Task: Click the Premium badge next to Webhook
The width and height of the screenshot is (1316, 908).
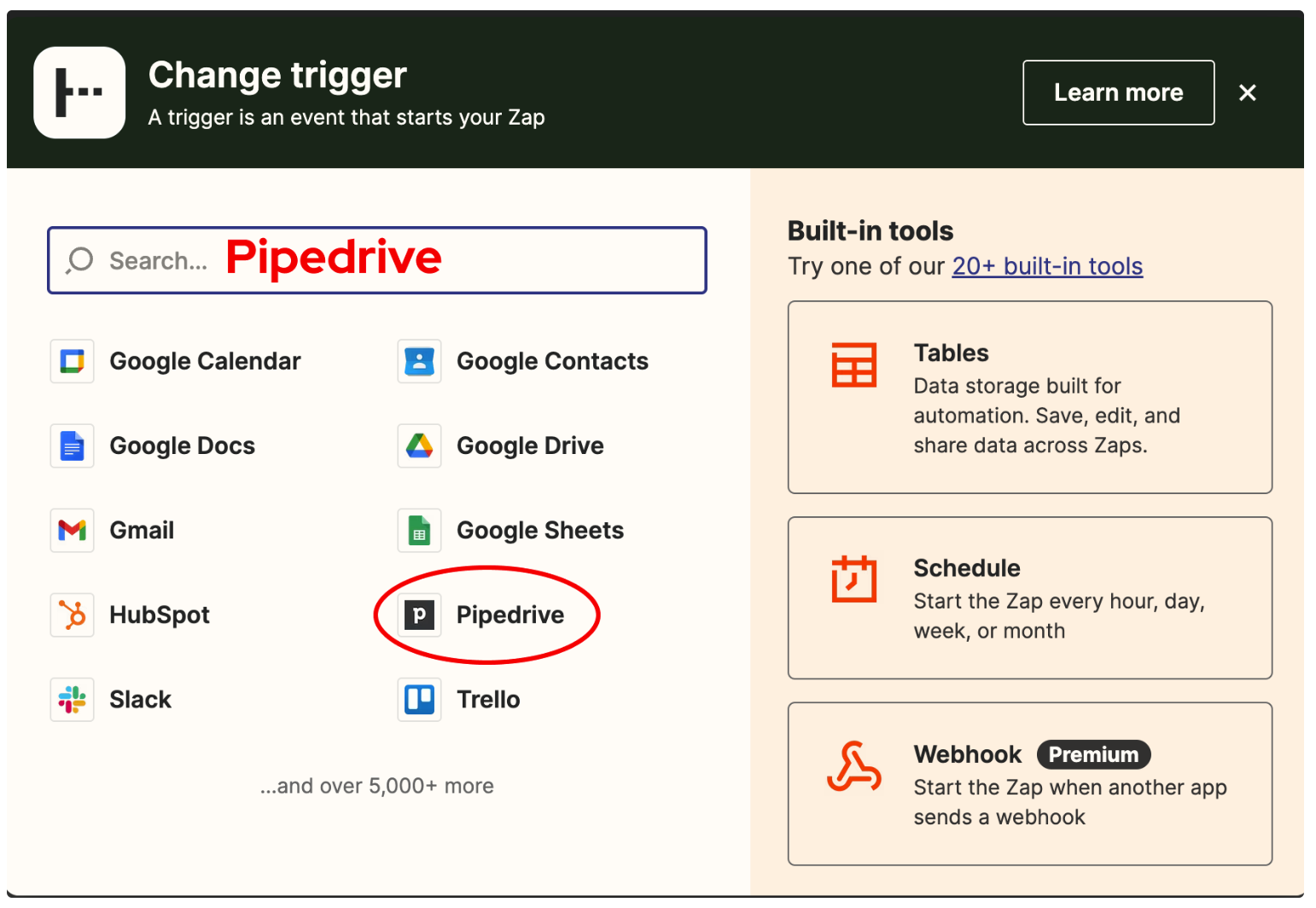Action: click(1093, 754)
